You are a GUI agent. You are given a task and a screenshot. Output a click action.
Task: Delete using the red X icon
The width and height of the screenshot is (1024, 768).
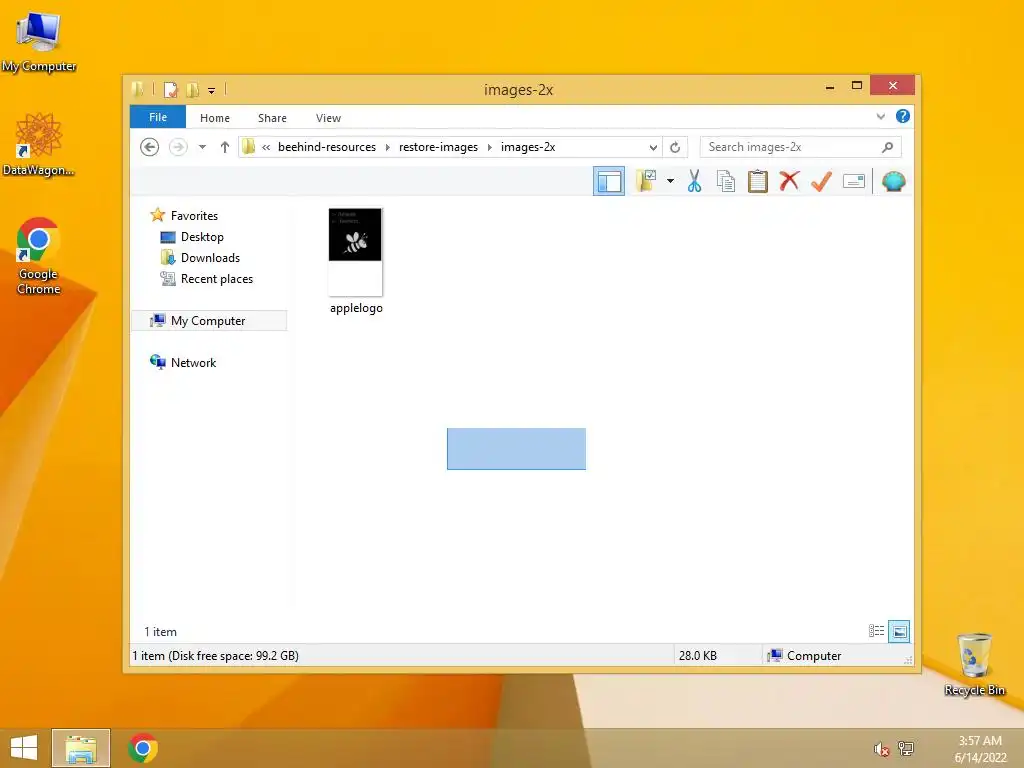[790, 181]
